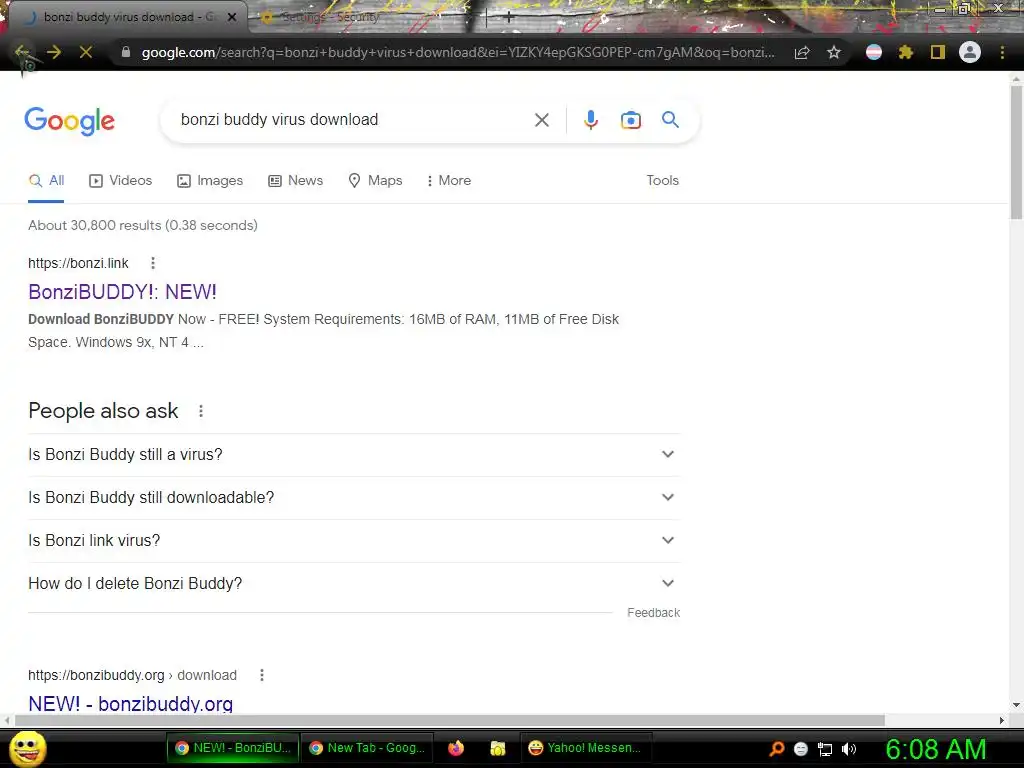Viewport: 1024px width, 768px height.
Task: Click the https://bonzibuddy.org download breadcrumb
Action: [x=133, y=675]
